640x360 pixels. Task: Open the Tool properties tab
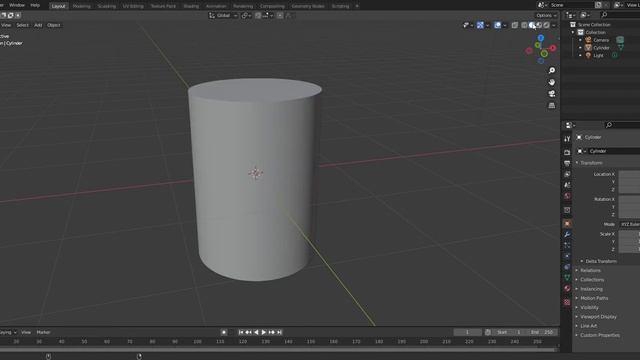coord(567,139)
